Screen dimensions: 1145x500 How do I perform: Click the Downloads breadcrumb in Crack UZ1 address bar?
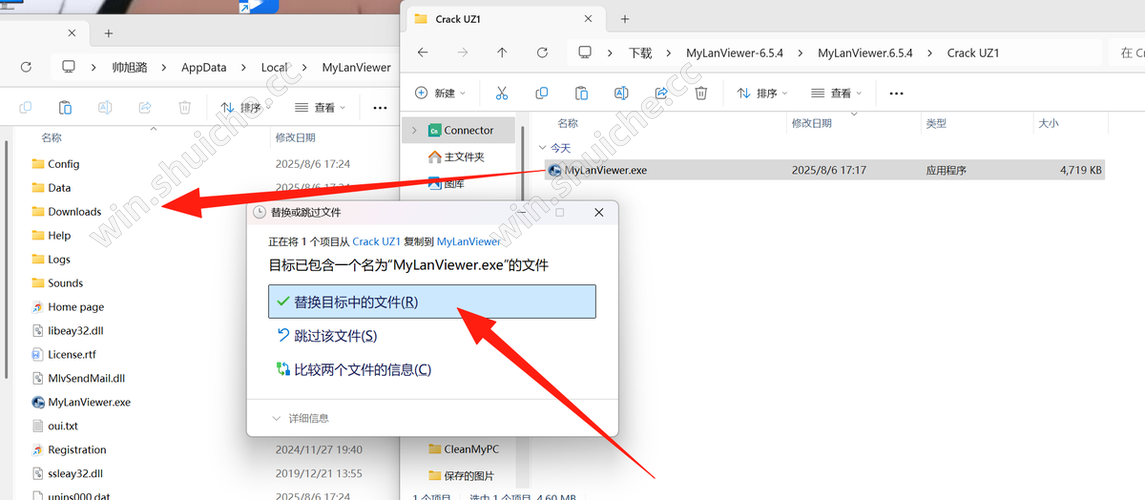tap(640, 53)
